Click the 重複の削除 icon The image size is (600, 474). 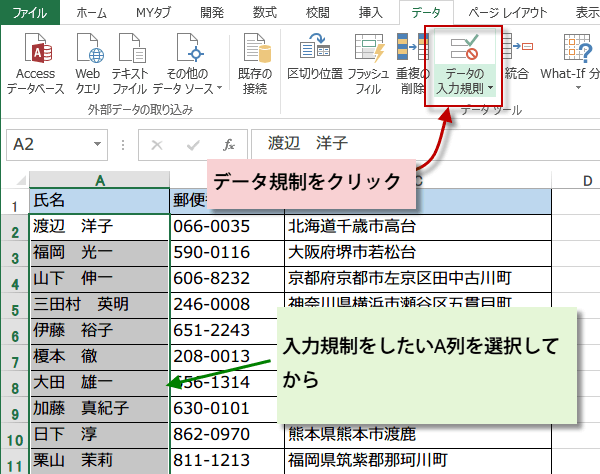pyautogui.click(x=413, y=59)
